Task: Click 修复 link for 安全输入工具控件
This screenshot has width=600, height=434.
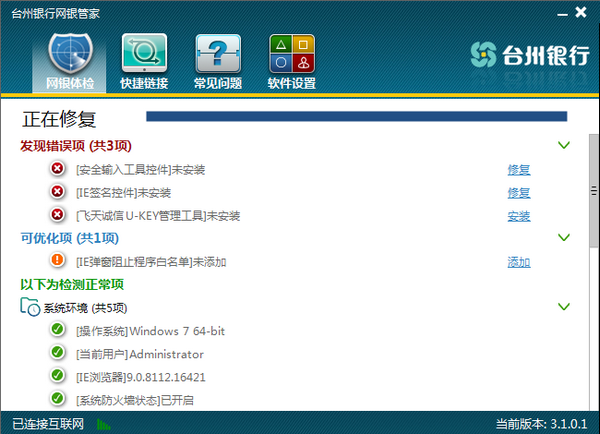Action: (x=518, y=170)
